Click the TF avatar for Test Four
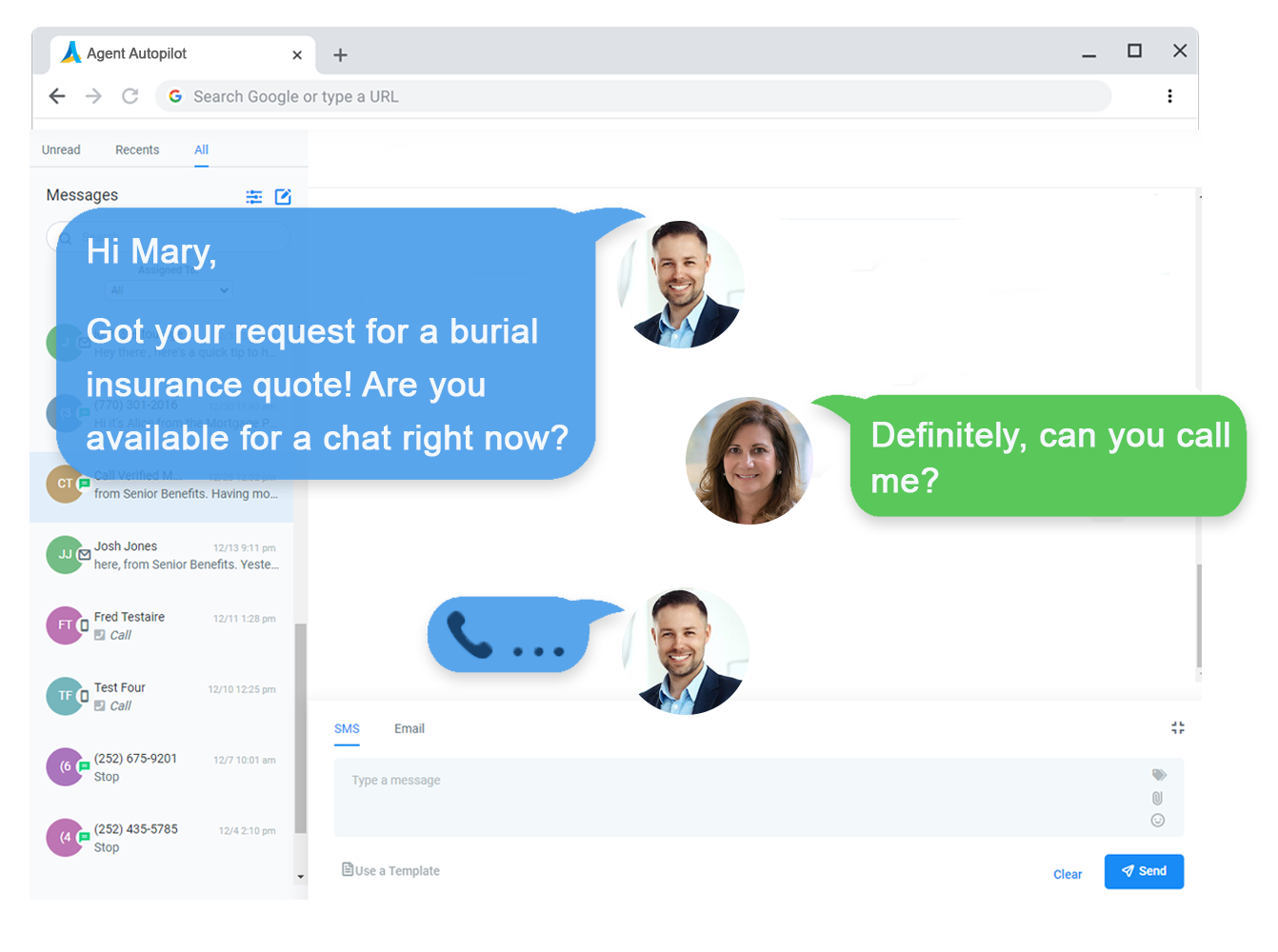 (65, 696)
